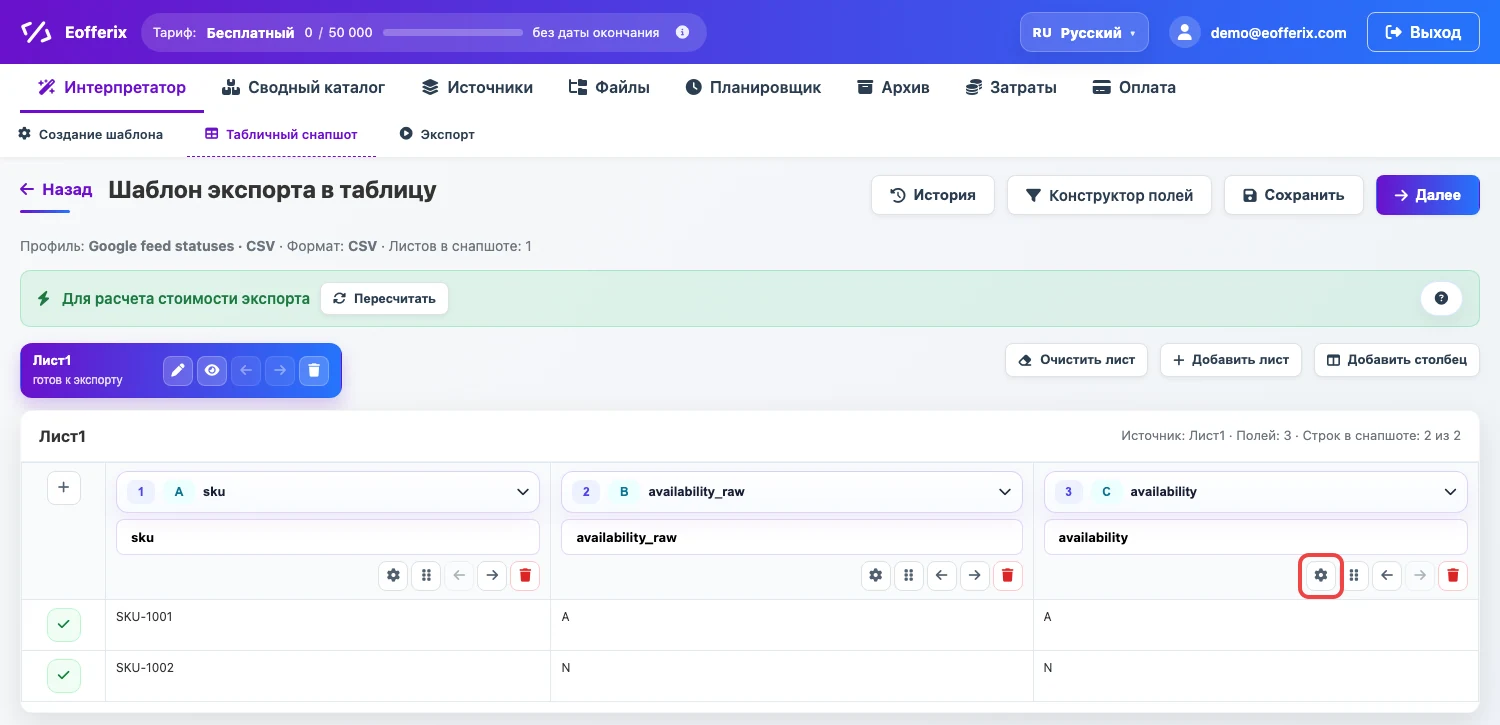The width and height of the screenshot is (1500, 725).
Task: Open the Интерпретатор tab
Action: [112, 87]
